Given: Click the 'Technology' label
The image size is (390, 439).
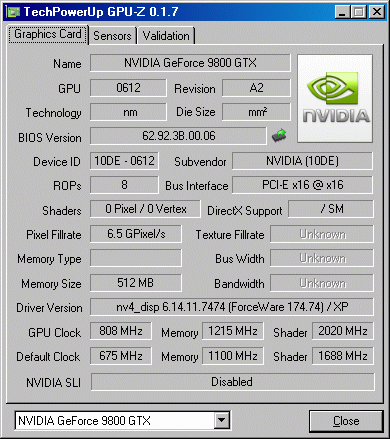Looking at the screenshot, I should [54, 113].
